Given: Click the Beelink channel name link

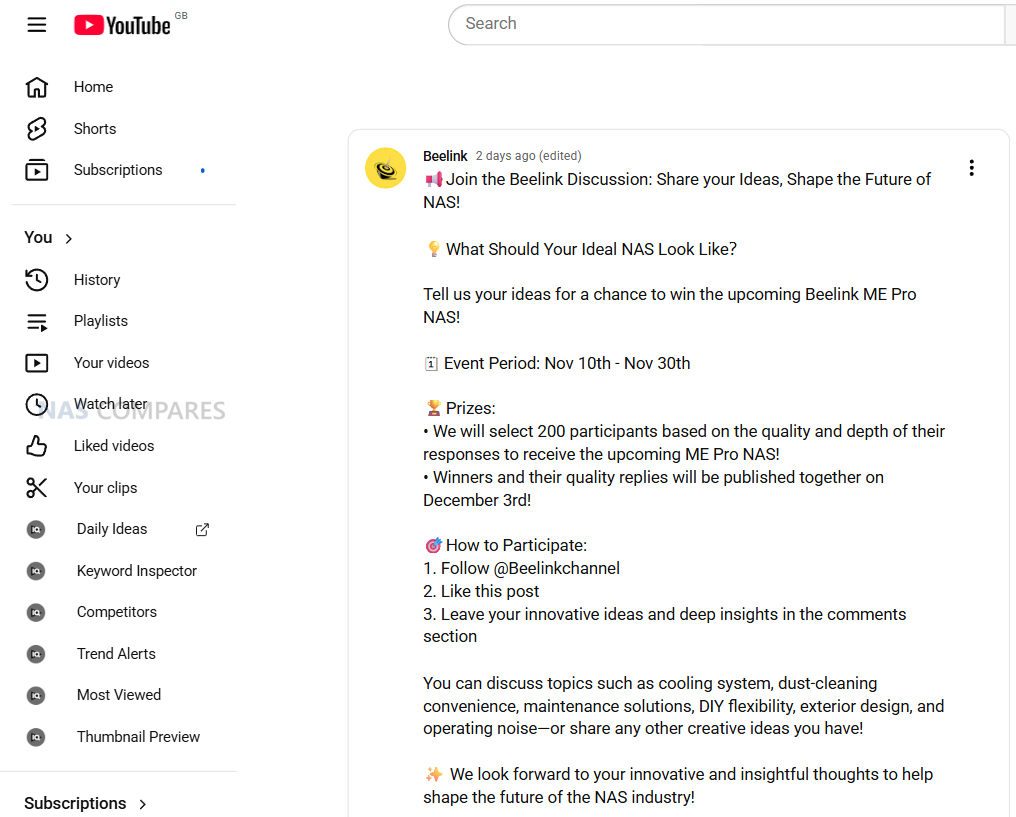Looking at the screenshot, I should [445, 156].
